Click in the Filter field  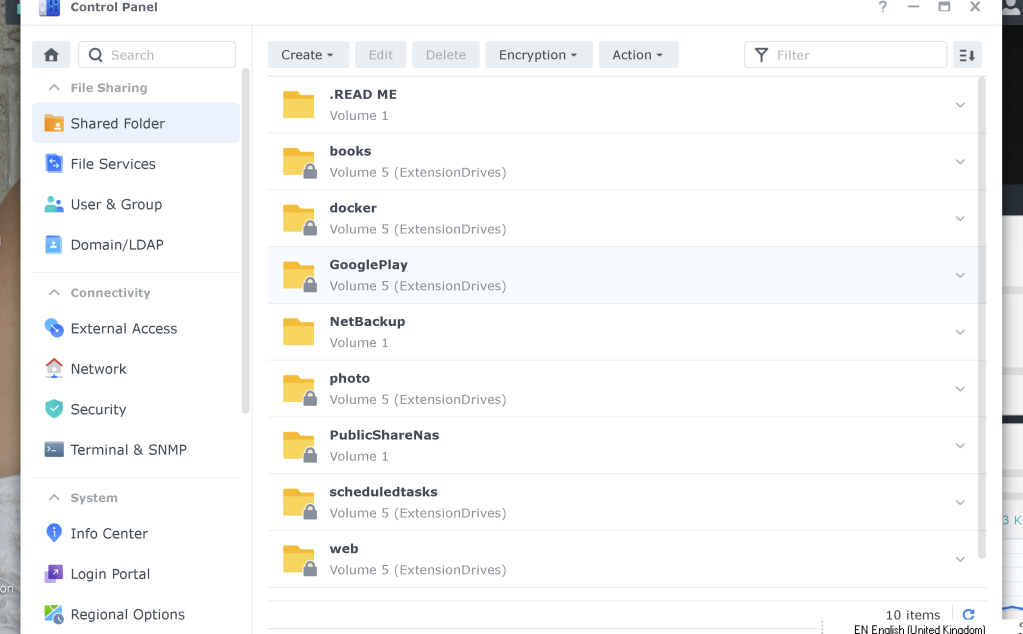[845, 55]
